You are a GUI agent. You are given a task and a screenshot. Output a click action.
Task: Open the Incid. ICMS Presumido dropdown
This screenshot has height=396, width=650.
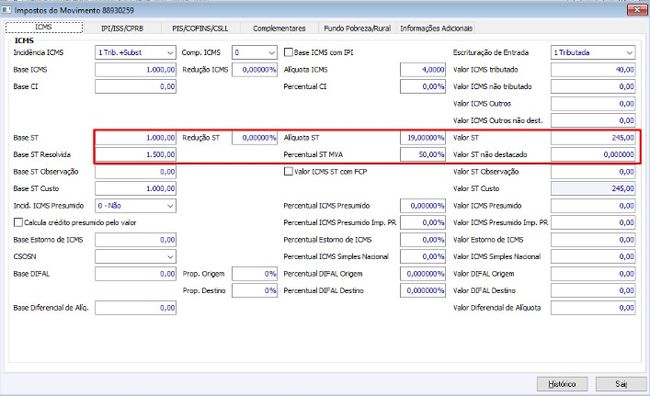(136, 206)
